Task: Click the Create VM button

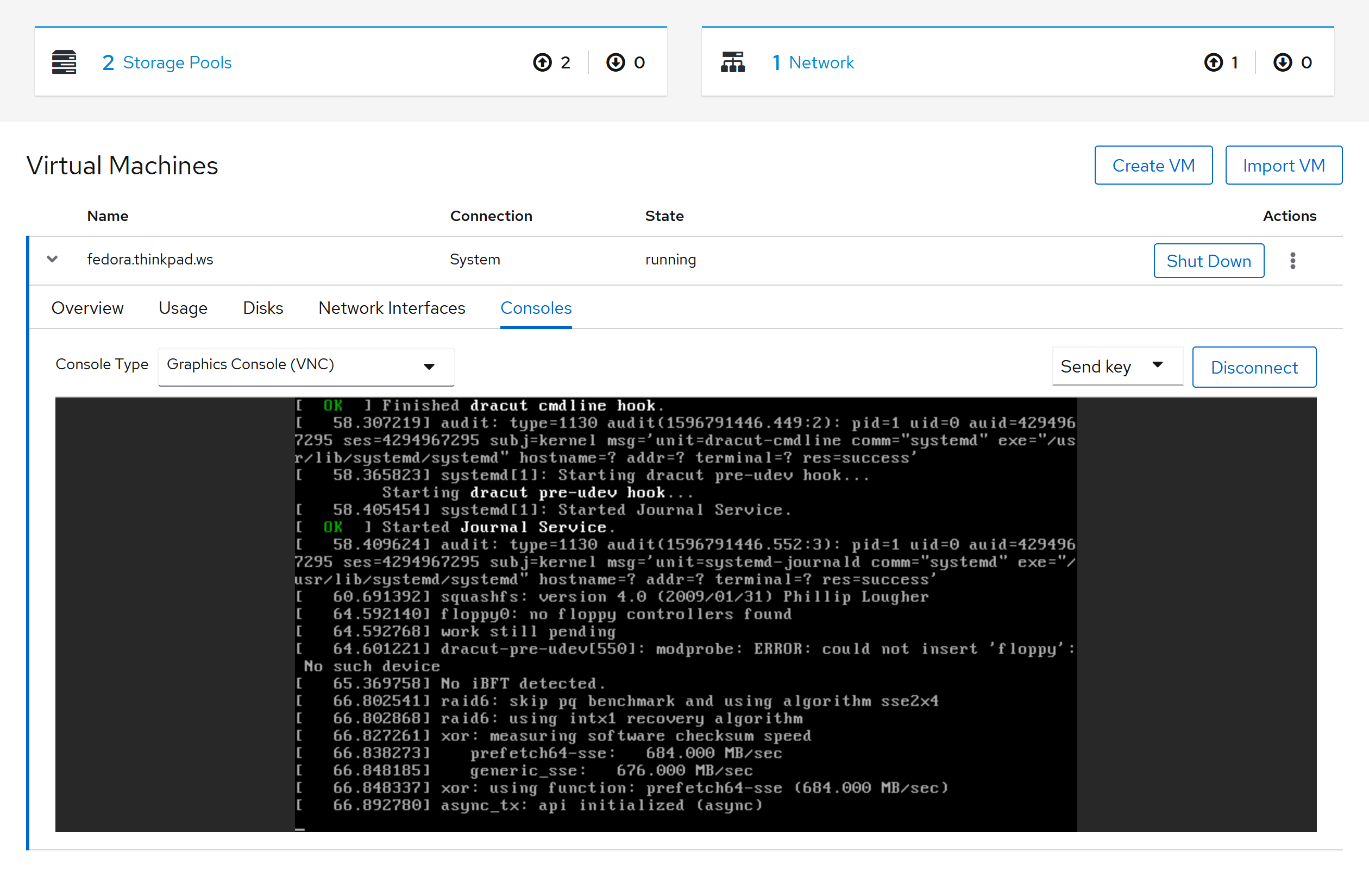Action: 1153,166
